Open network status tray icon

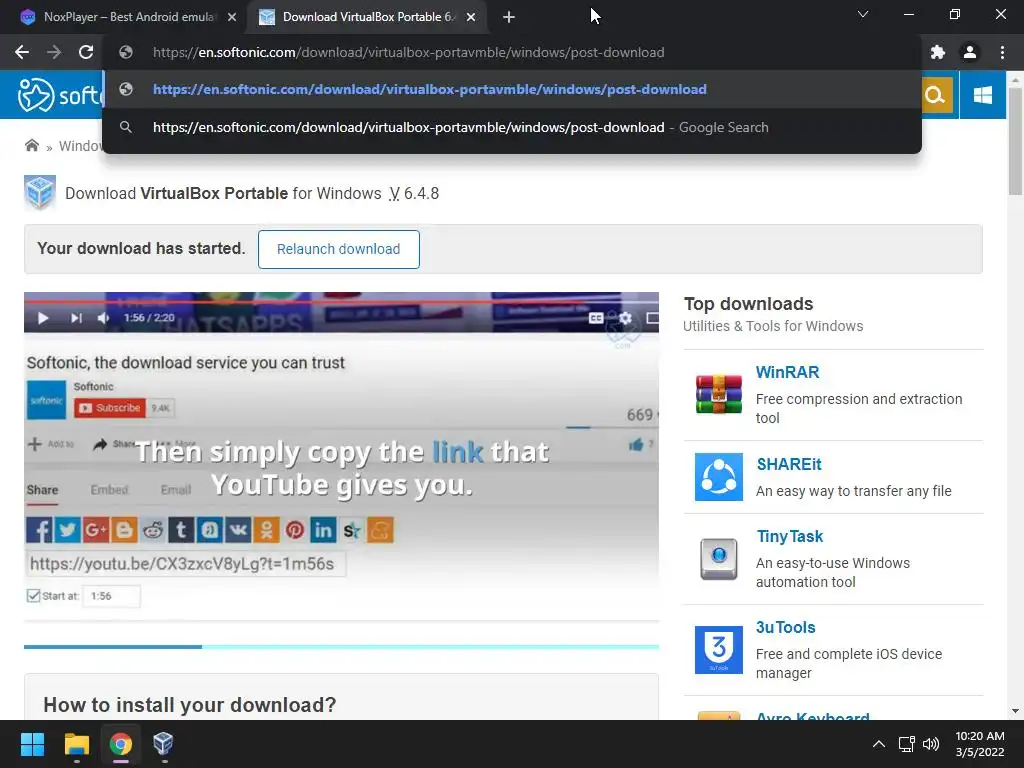(x=906, y=744)
